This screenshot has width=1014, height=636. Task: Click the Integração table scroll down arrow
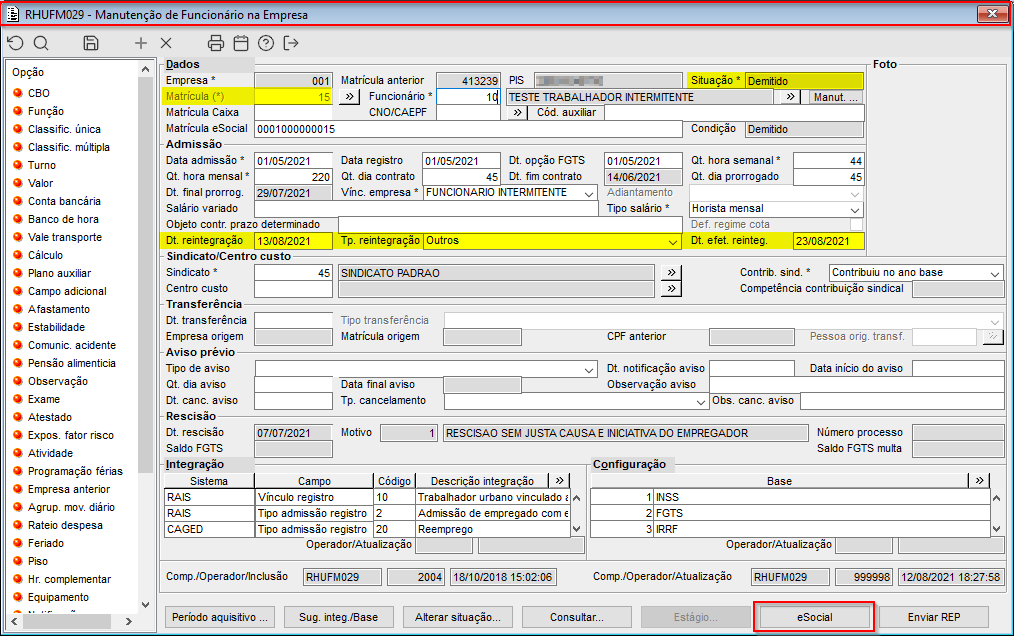point(577,529)
